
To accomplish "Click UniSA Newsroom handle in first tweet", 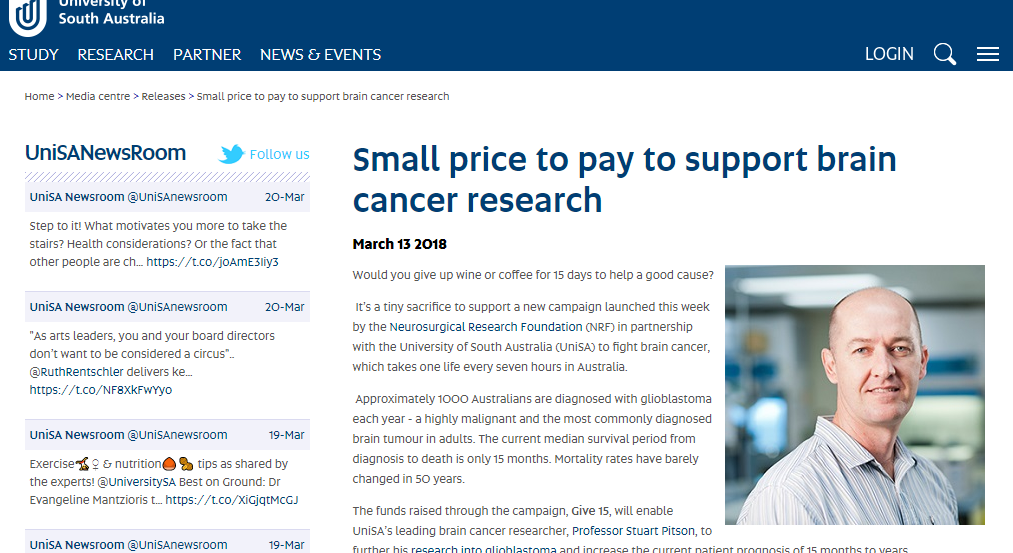I will pos(129,197).
